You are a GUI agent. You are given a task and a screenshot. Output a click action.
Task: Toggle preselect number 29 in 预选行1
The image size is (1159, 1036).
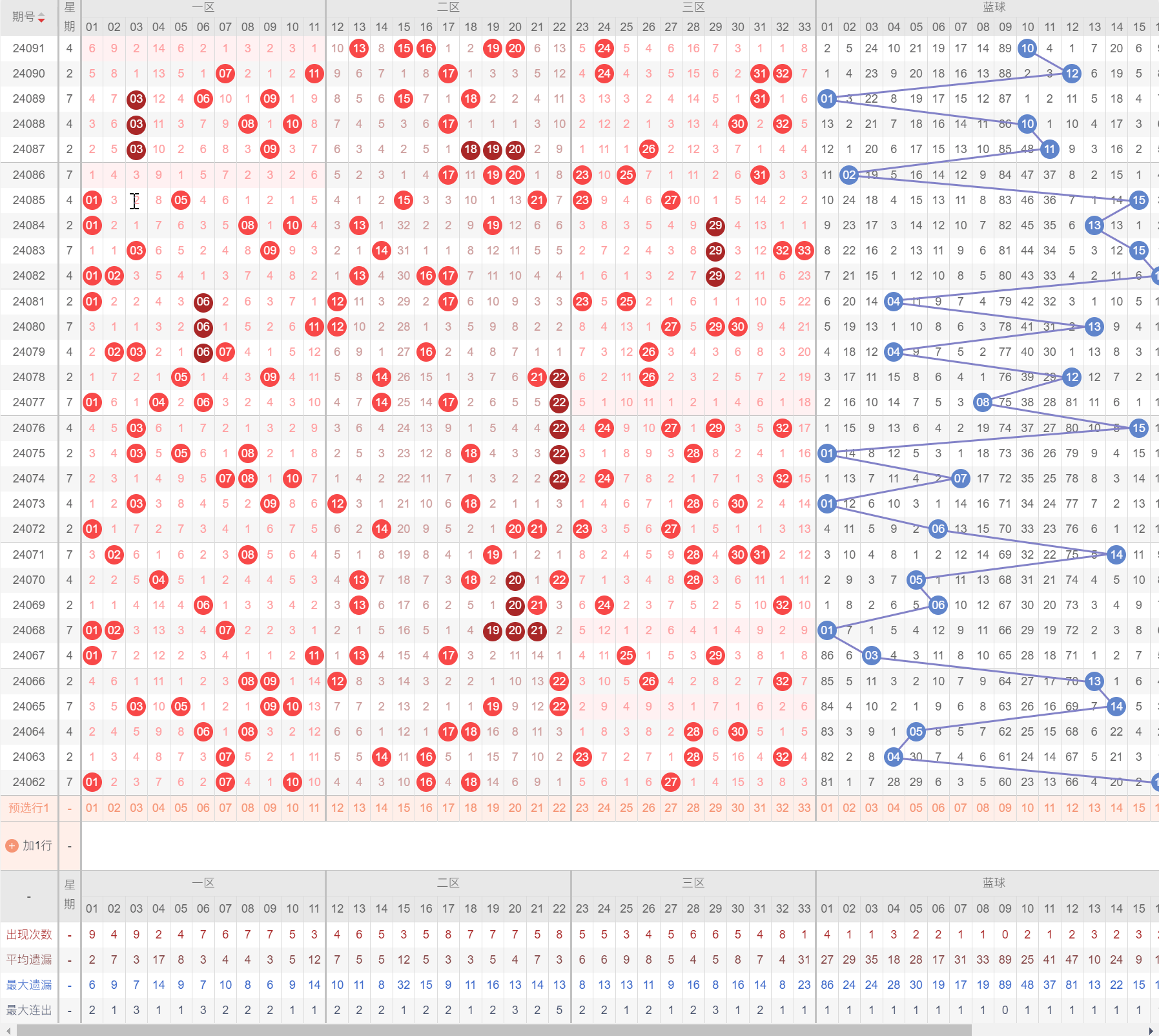click(x=715, y=808)
